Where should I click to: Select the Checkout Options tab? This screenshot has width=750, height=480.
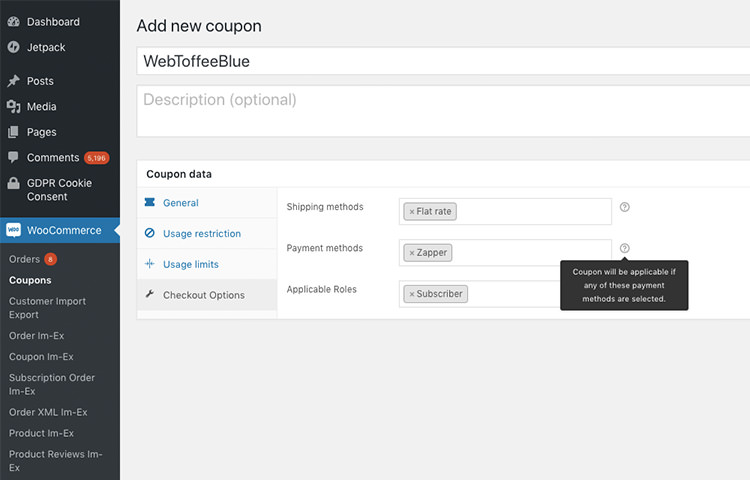tap(207, 295)
